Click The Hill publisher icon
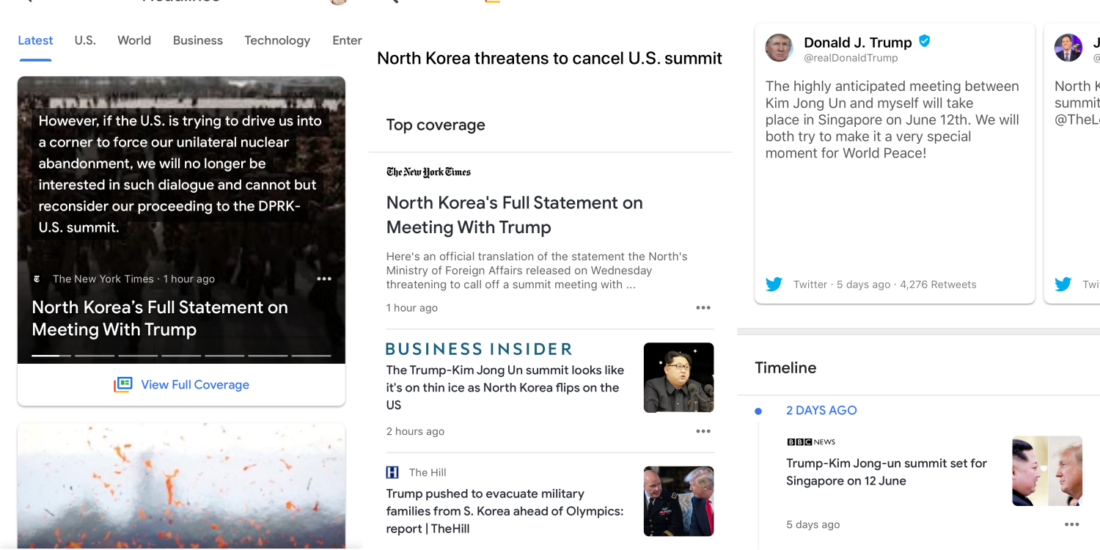 pyautogui.click(x=392, y=472)
